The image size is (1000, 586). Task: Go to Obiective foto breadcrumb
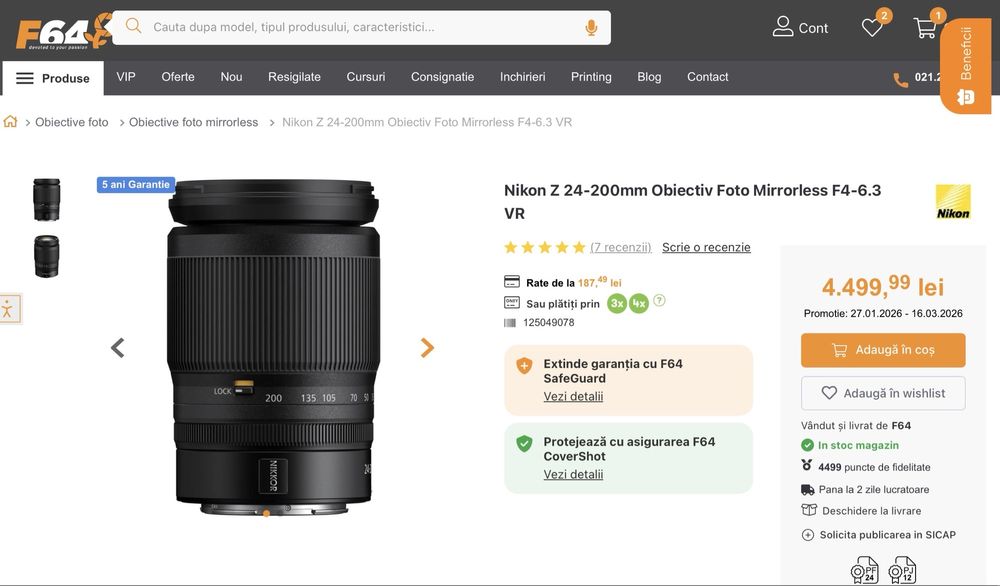(71, 122)
